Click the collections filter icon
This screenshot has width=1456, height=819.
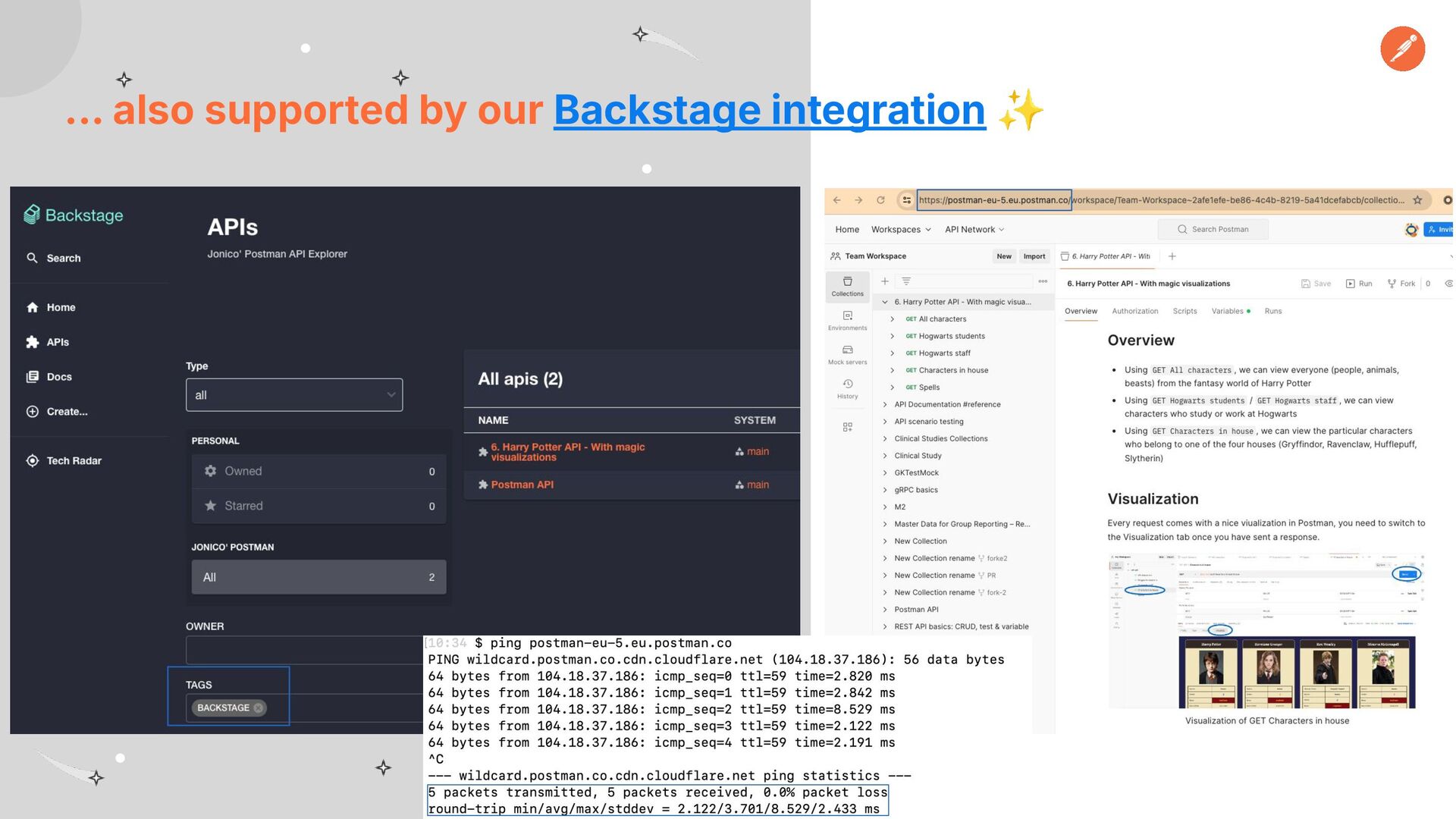point(906,281)
